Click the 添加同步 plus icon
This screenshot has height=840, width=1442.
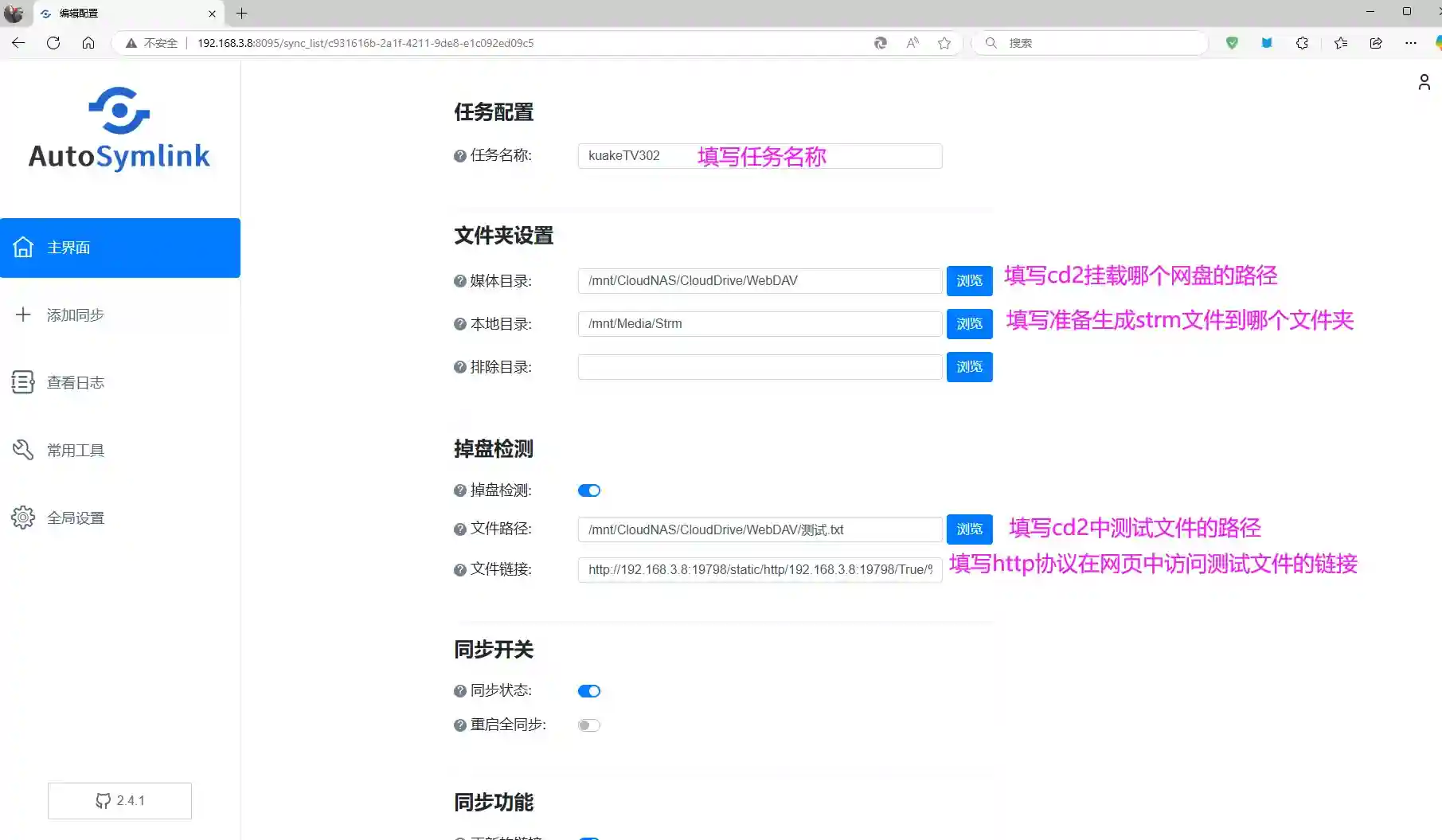[23, 315]
